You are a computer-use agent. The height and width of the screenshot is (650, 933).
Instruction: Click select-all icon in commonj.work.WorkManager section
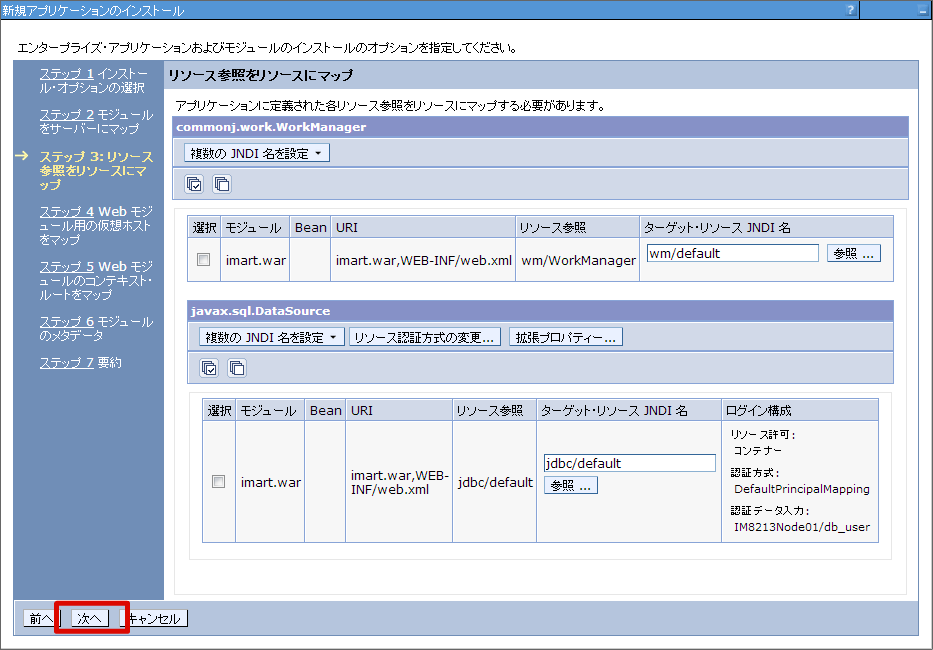click(x=195, y=184)
